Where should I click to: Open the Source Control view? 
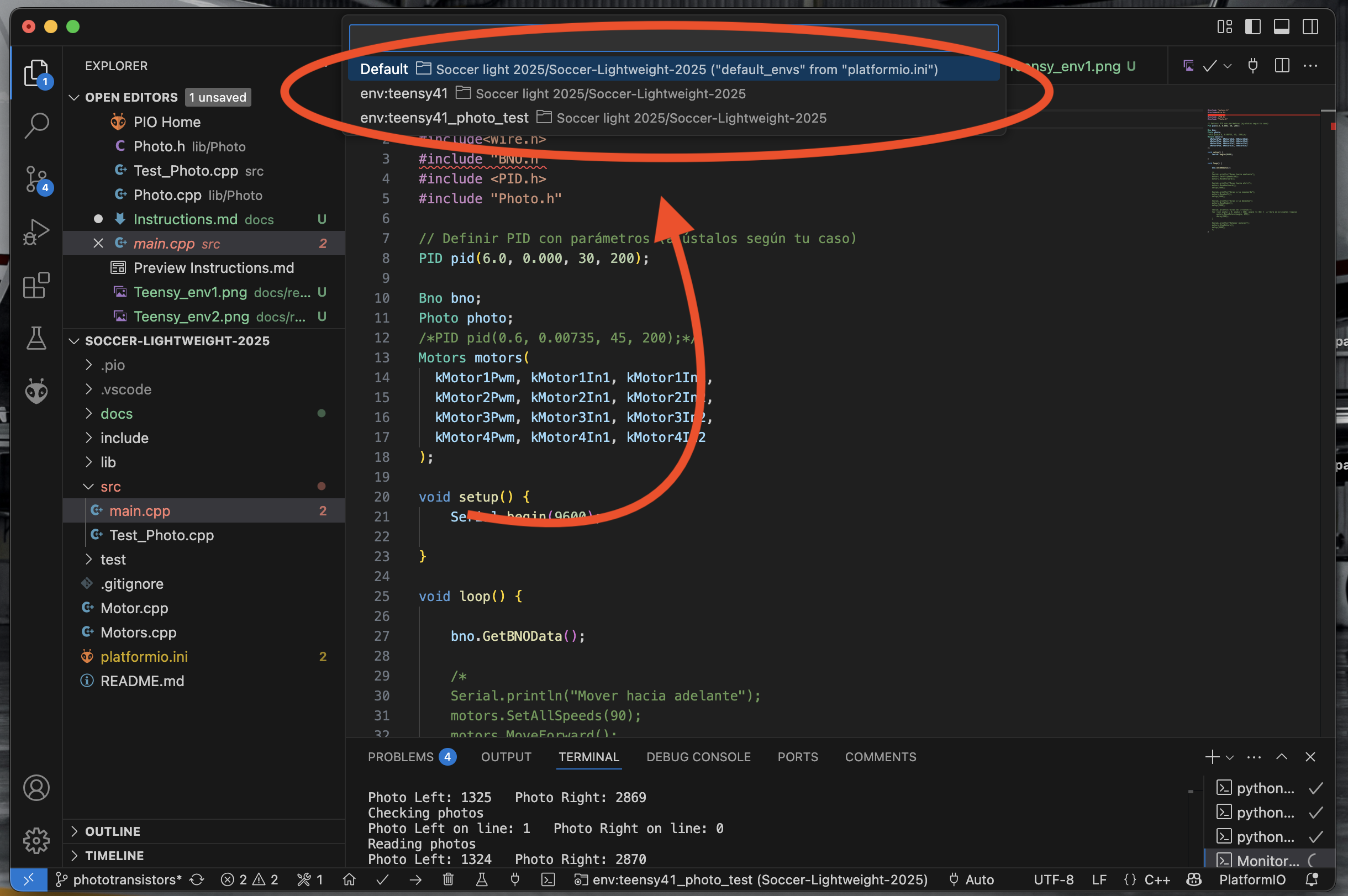(36, 179)
